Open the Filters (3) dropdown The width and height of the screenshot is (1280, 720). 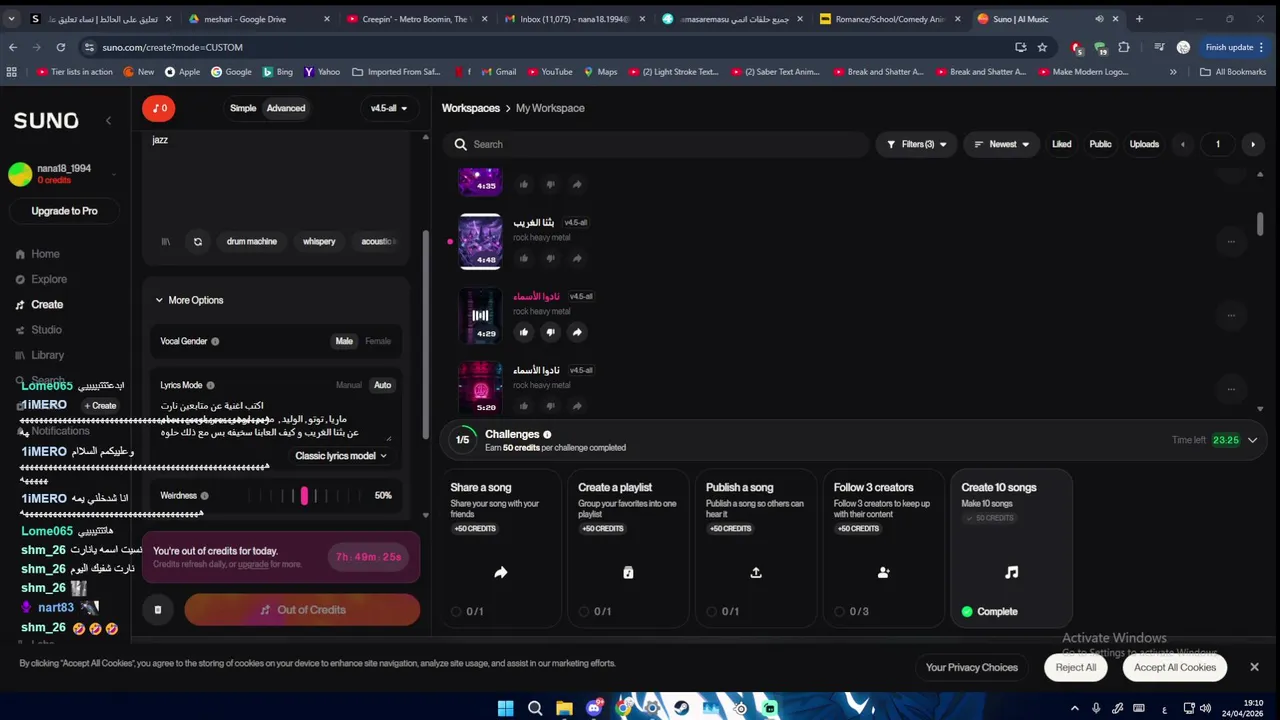tap(916, 144)
